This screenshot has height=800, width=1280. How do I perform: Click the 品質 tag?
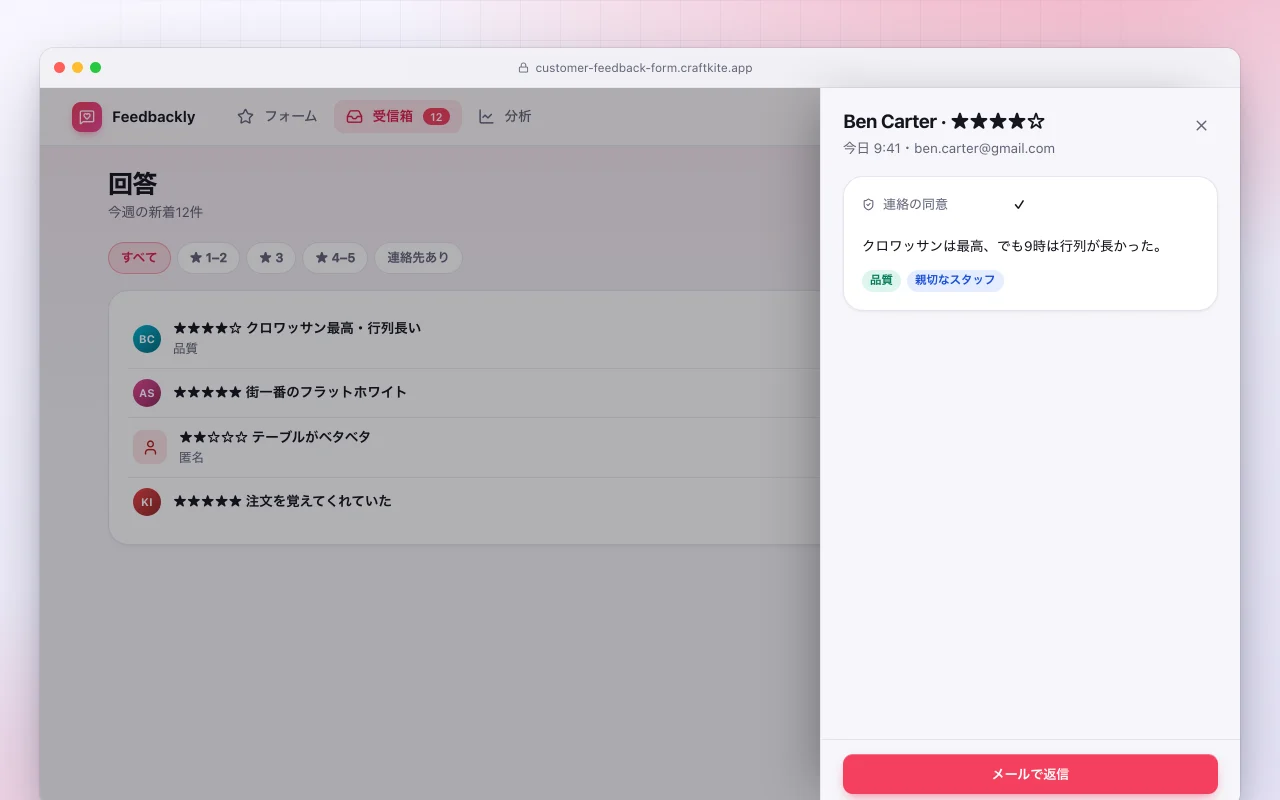point(881,280)
